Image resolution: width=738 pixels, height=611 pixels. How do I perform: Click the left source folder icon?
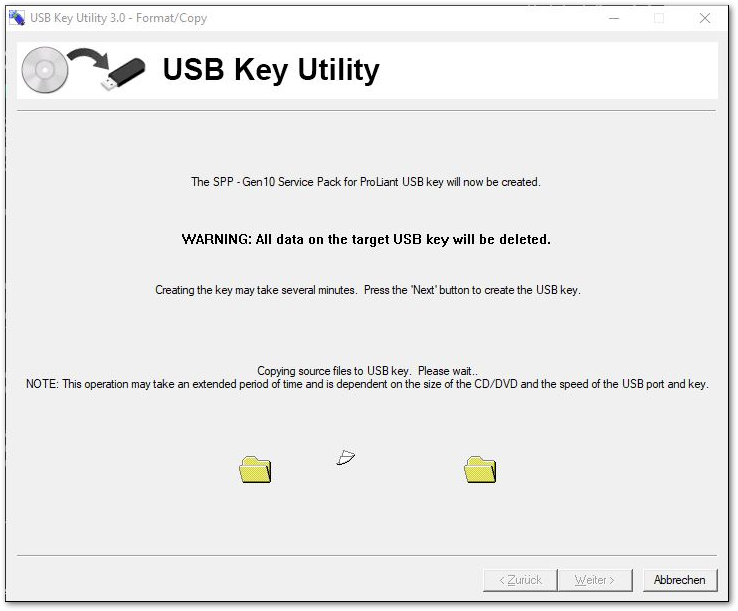coord(255,469)
